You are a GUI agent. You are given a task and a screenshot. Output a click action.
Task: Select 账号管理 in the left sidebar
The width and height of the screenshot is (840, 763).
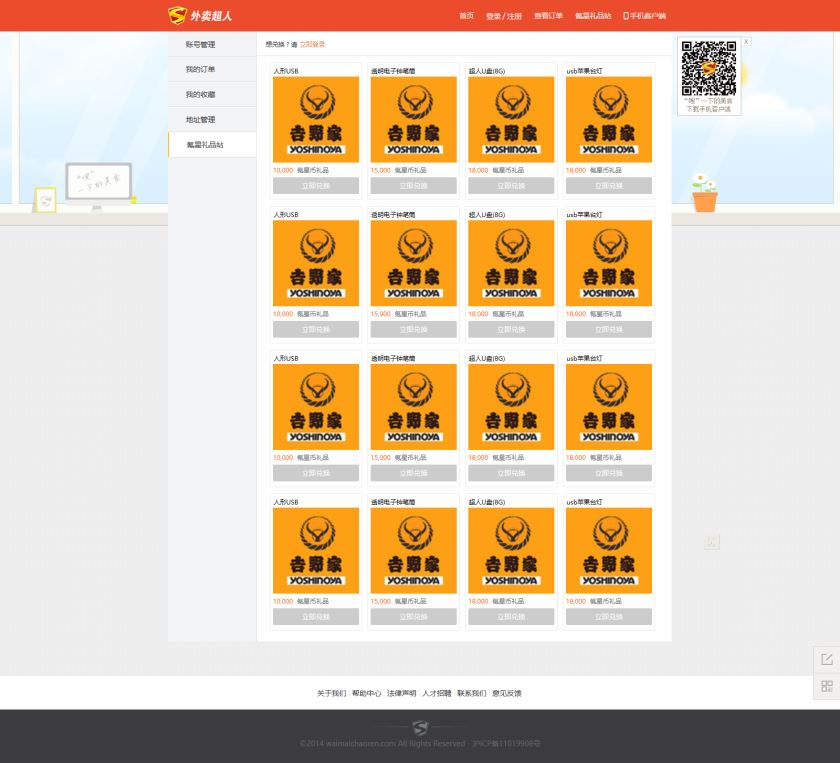pyautogui.click(x=212, y=44)
